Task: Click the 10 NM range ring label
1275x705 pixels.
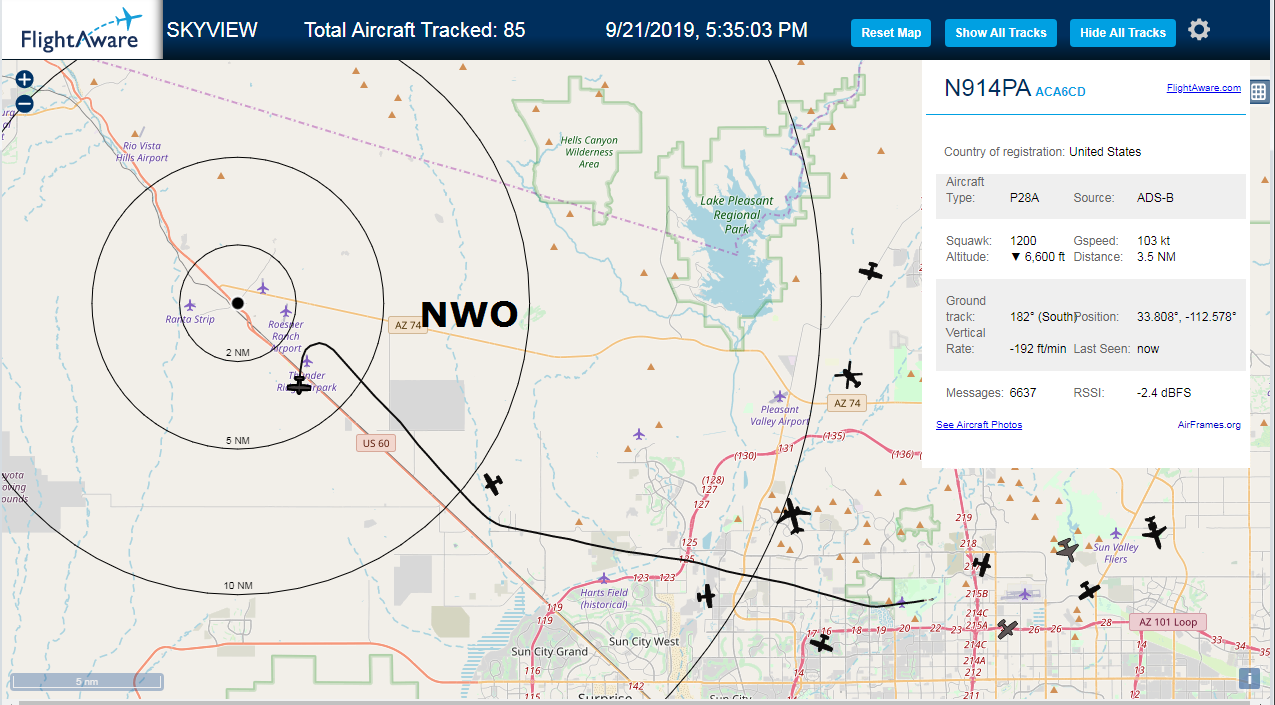Action: (237, 586)
